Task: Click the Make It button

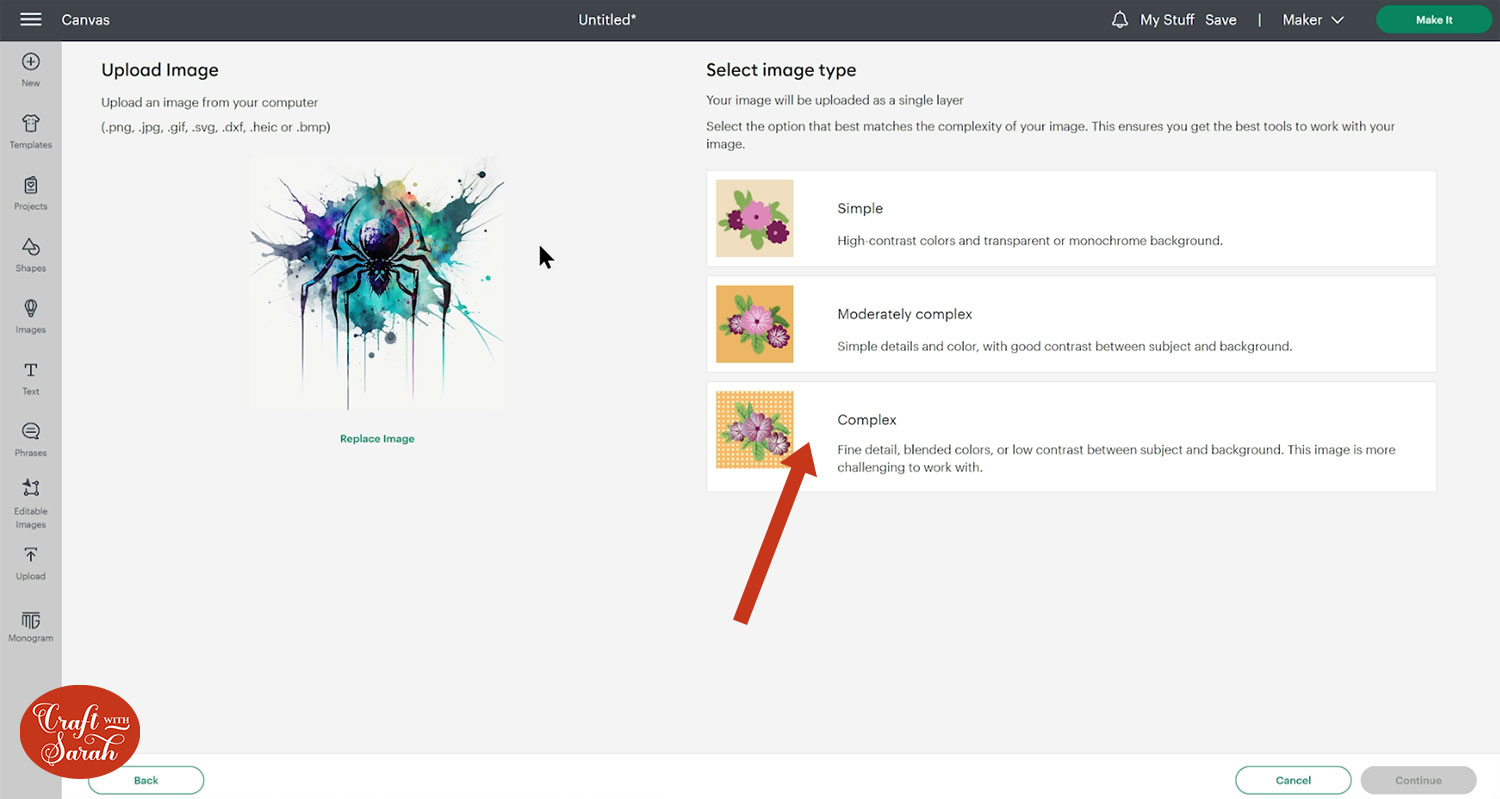Action: click(x=1434, y=20)
